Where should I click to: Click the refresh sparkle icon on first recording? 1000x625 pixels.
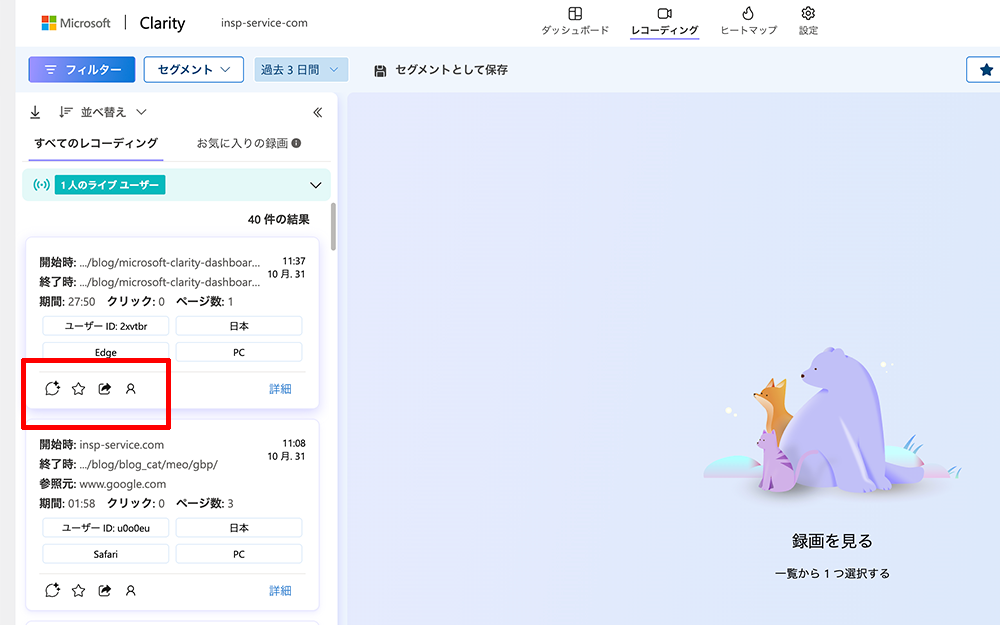tap(53, 389)
